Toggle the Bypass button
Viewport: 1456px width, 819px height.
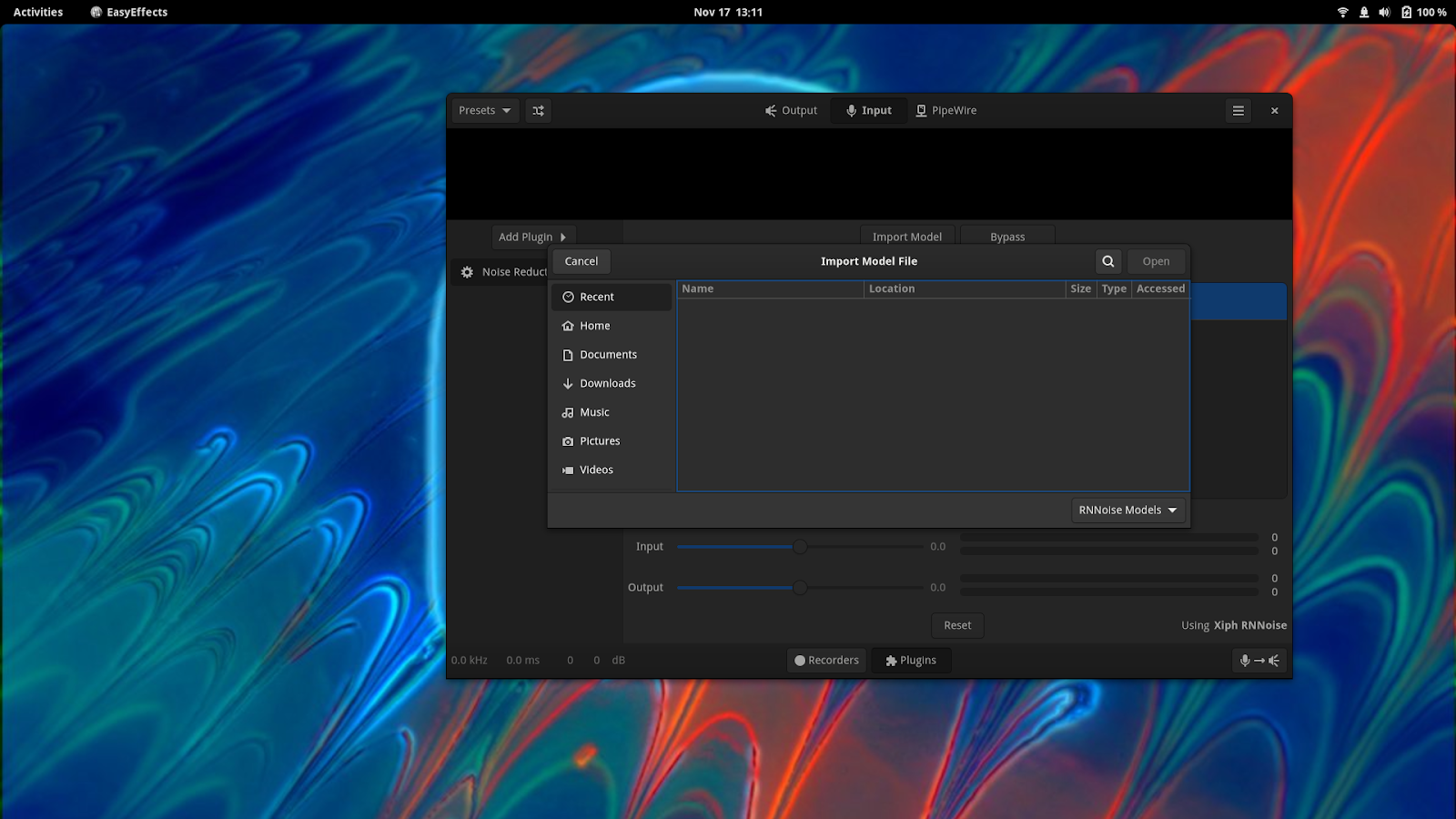click(x=1006, y=237)
